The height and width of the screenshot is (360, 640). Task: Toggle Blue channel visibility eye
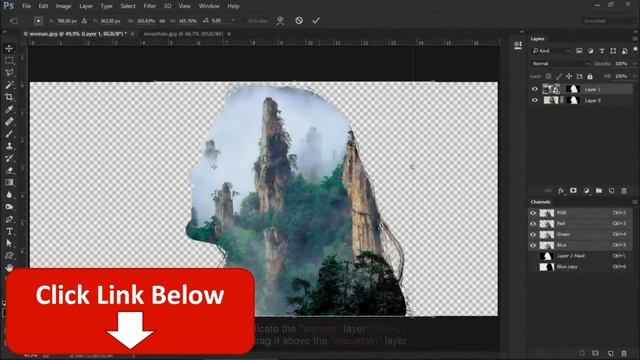[533, 245]
